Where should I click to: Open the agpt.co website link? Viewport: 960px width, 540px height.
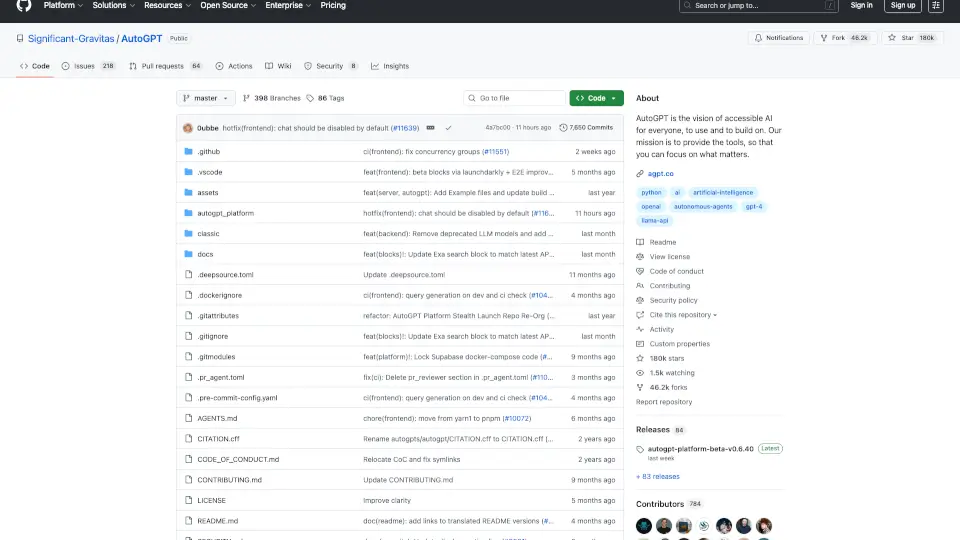[660, 173]
